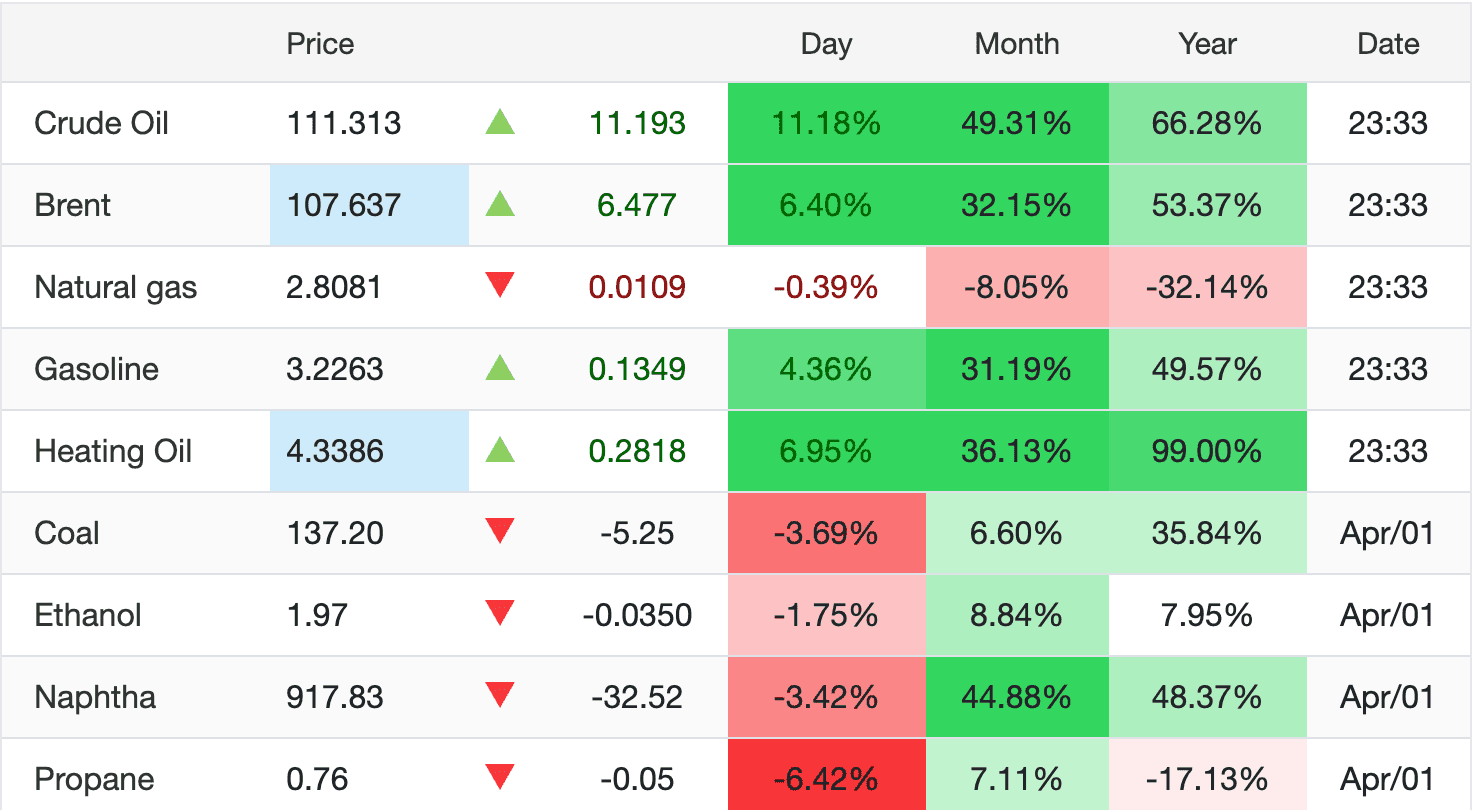Sort by the Month column header
The image size is (1484, 810).
(1016, 44)
